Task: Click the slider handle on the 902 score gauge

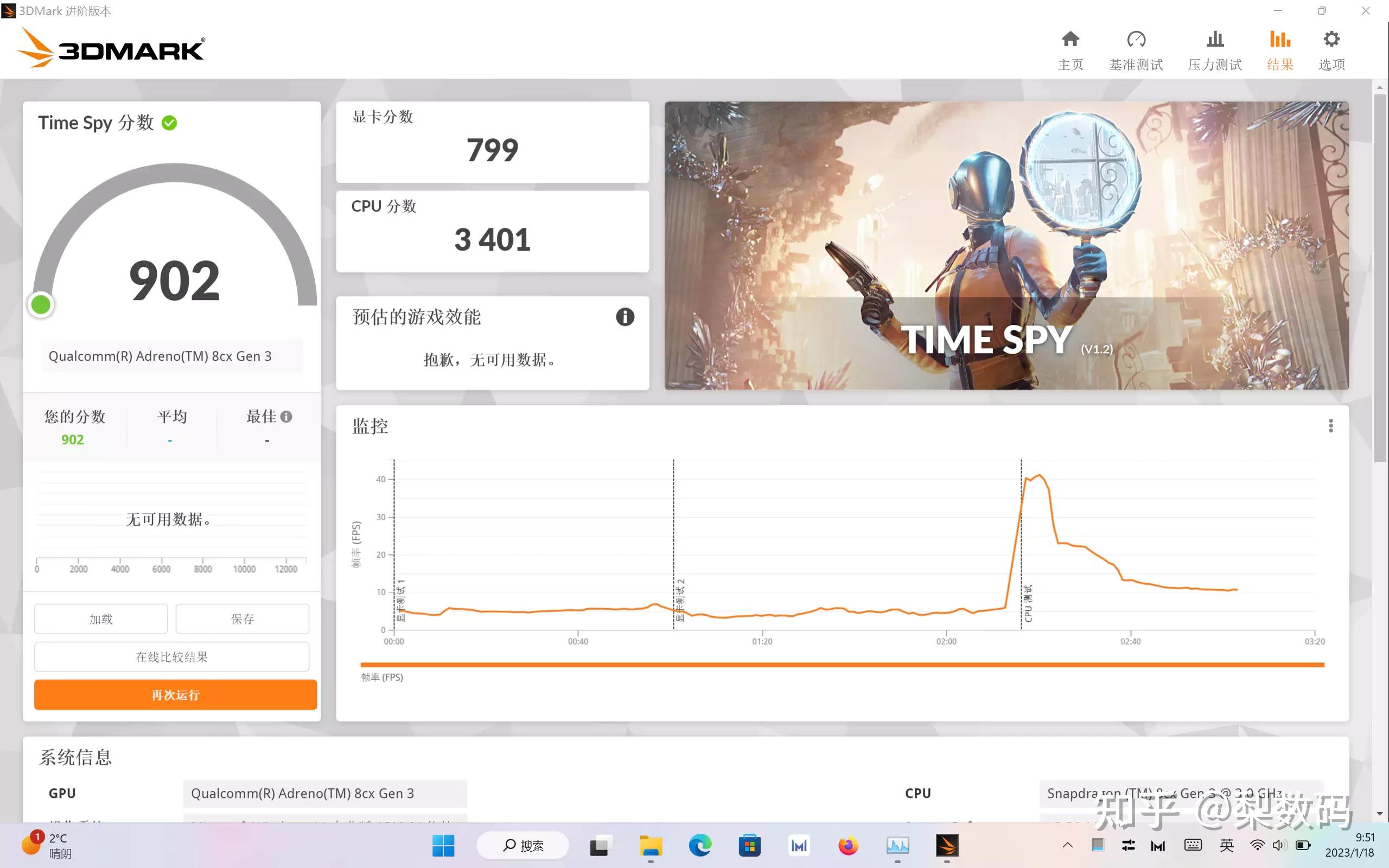Action: (x=41, y=304)
